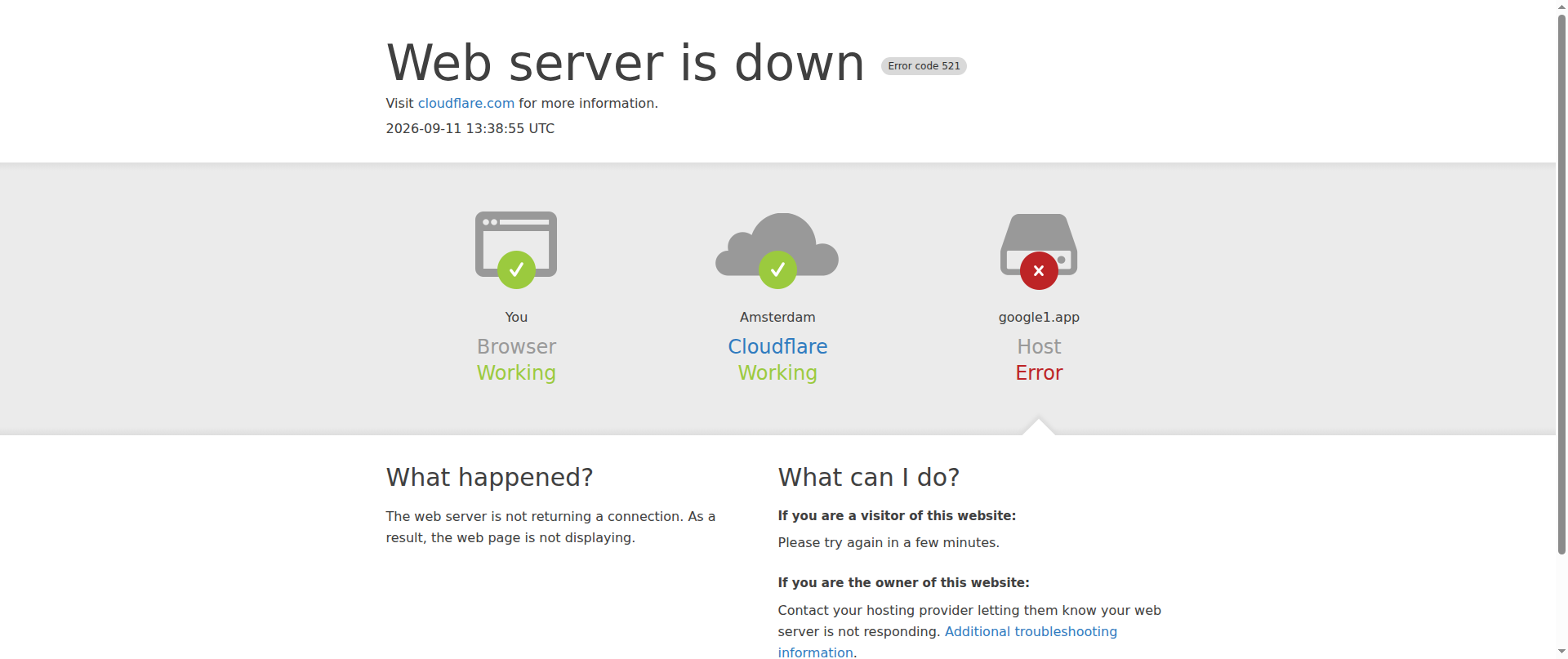Click the Error code 521 badge
This screenshot has width=1568, height=659.
click(x=924, y=66)
